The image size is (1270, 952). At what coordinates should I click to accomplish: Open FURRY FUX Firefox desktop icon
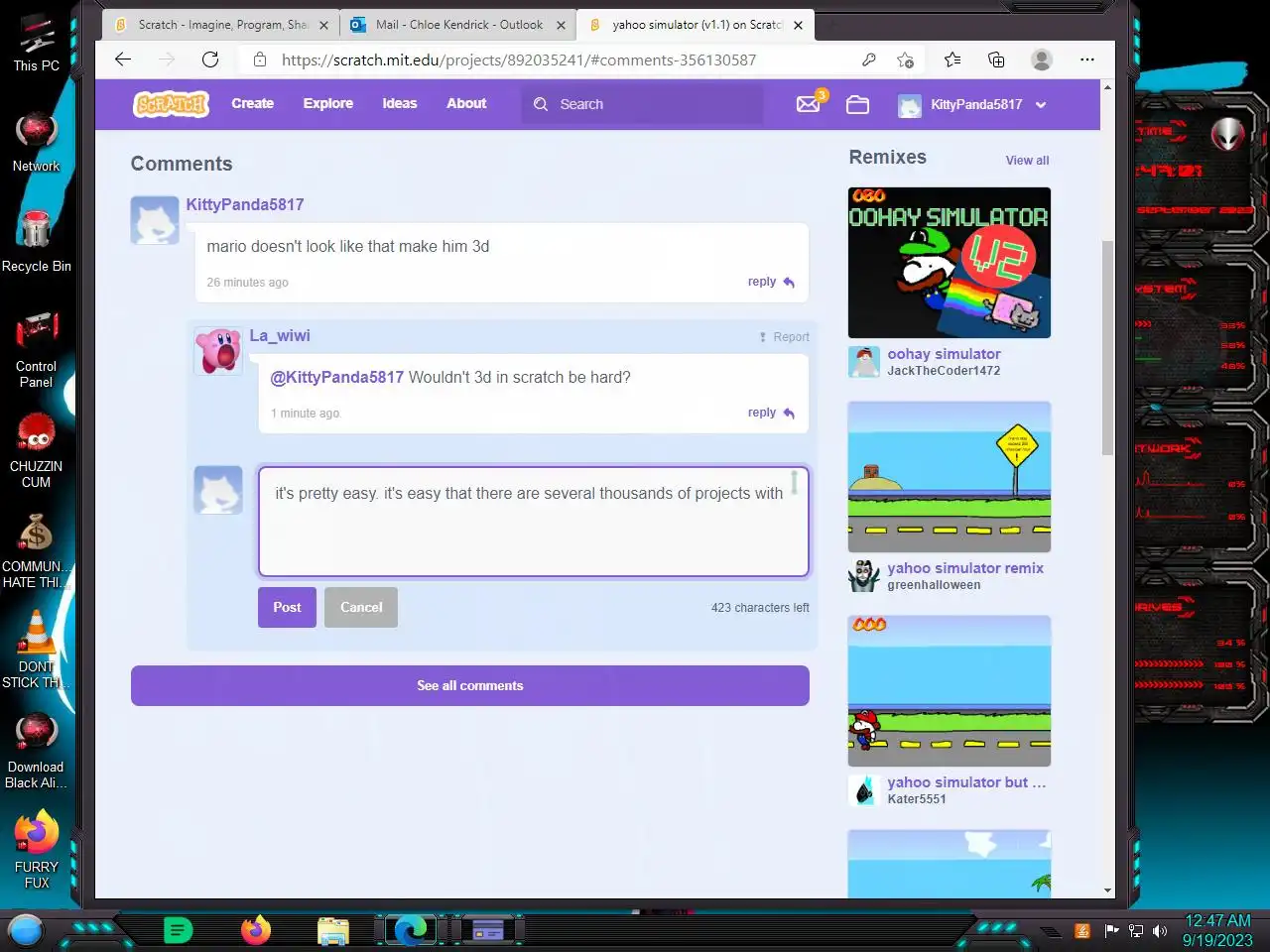click(37, 851)
